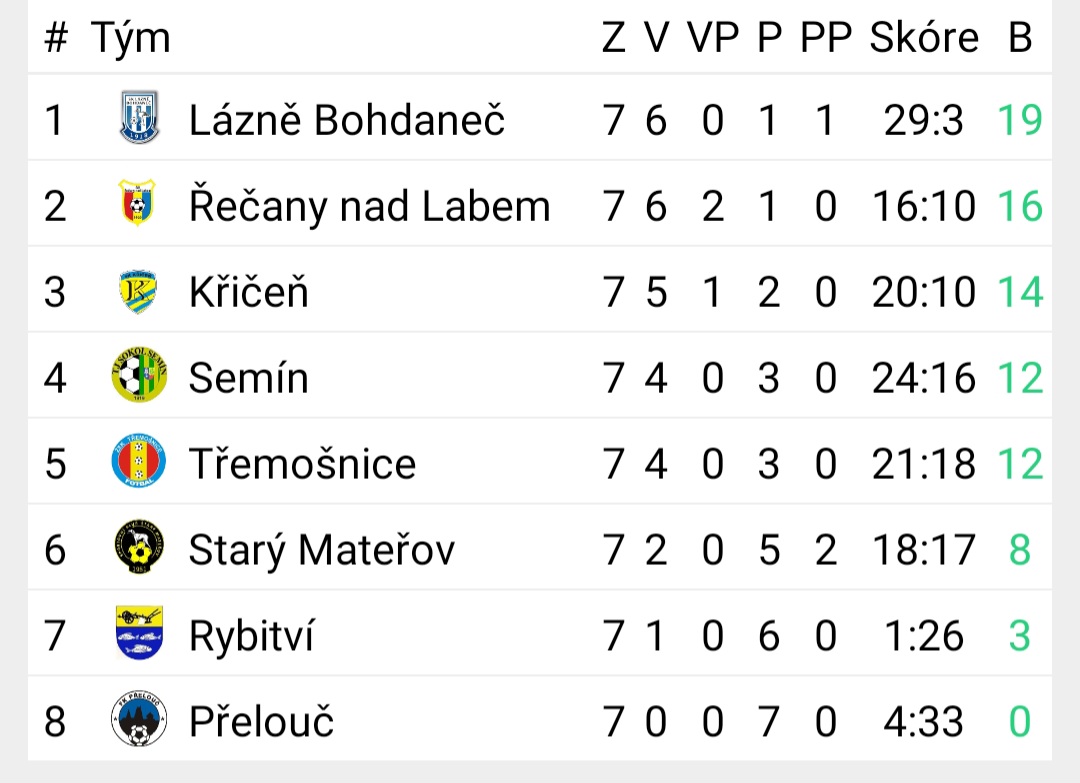Click the Semín team name
Viewport: 1080px width, 783px height.
(x=249, y=378)
